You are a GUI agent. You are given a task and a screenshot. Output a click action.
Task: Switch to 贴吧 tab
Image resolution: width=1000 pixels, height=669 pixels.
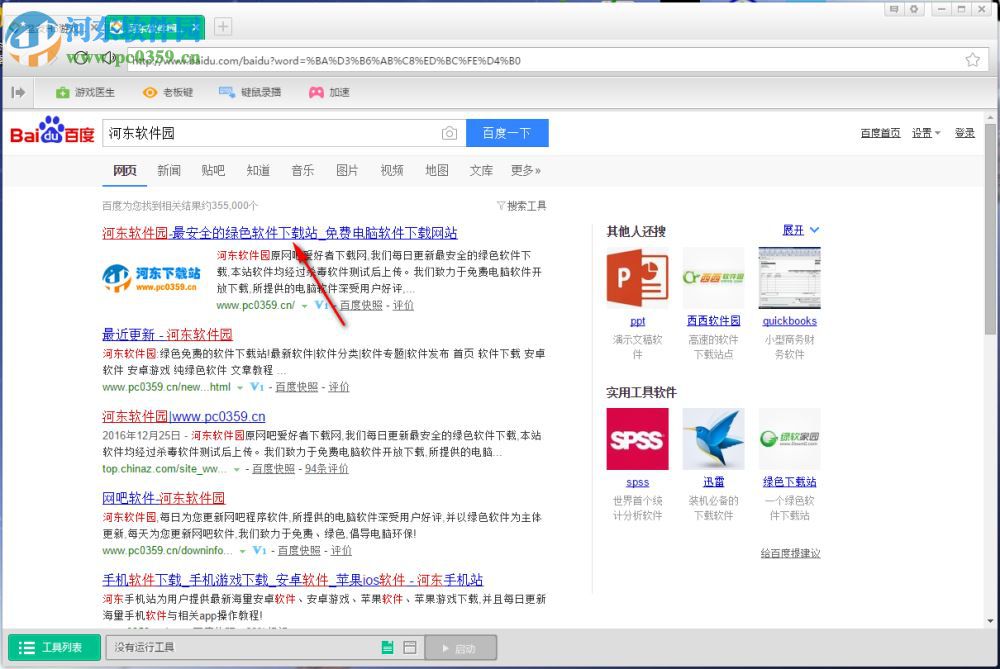tap(213, 170)
